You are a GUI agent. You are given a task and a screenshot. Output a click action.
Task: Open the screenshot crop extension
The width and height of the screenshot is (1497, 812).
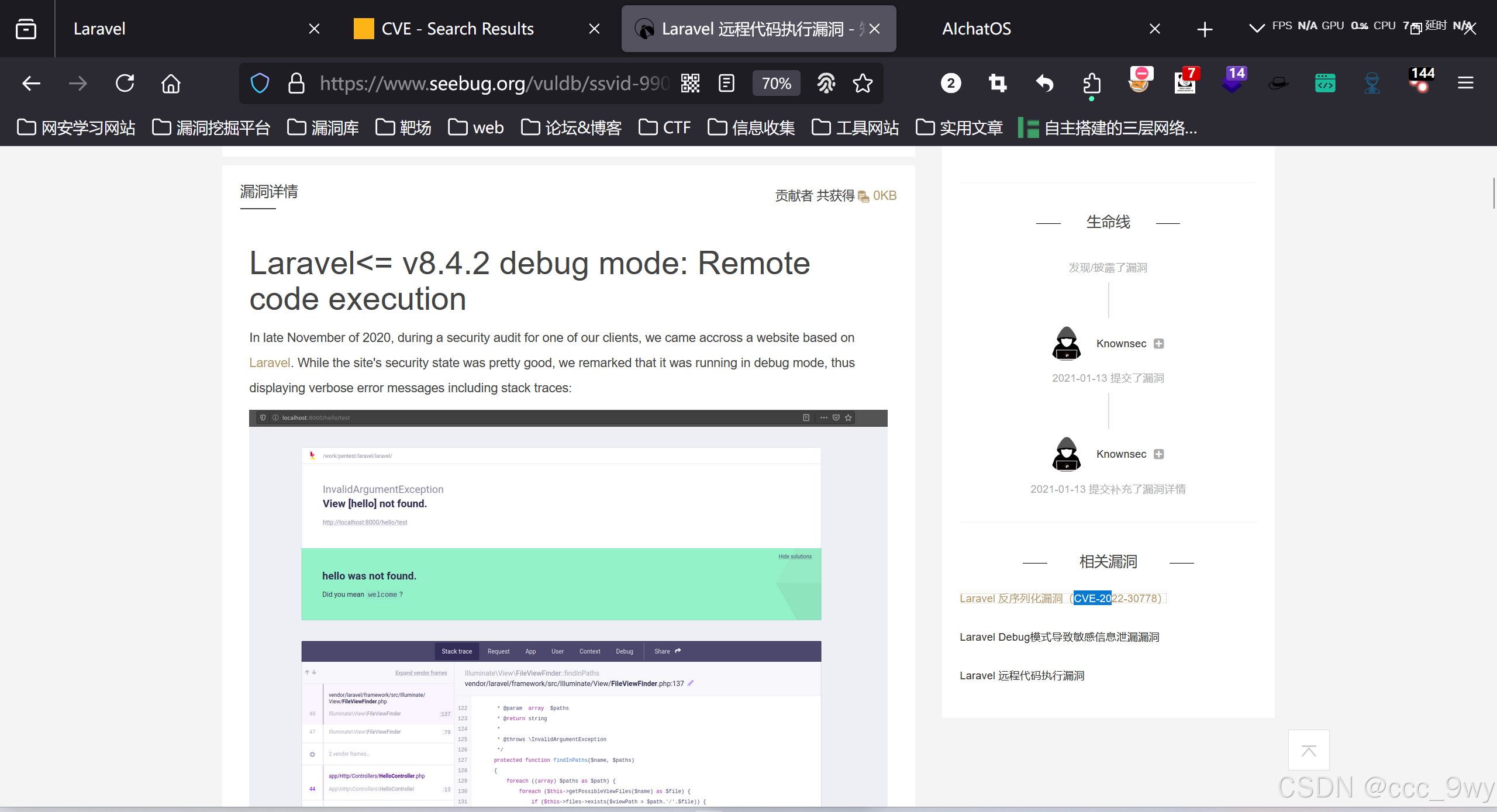point(998,84)
